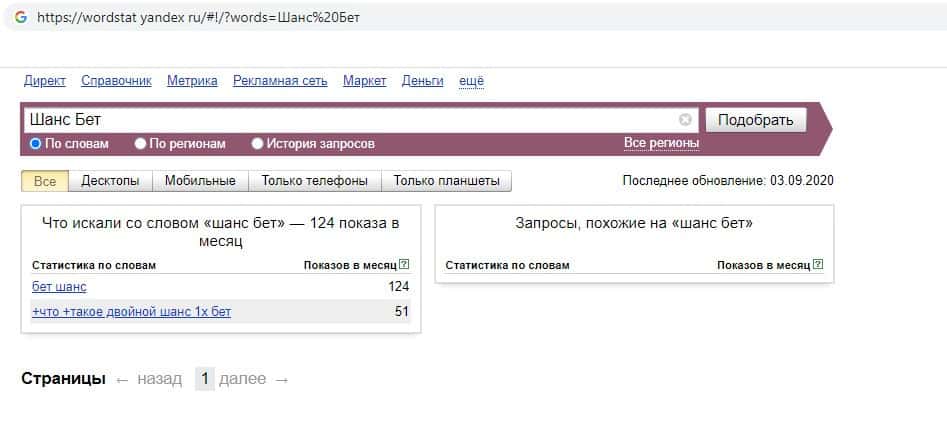Open the бет шанс query link
Viewport: 947px width, 436px height.
pyautogui.click(x=59, y=286)
